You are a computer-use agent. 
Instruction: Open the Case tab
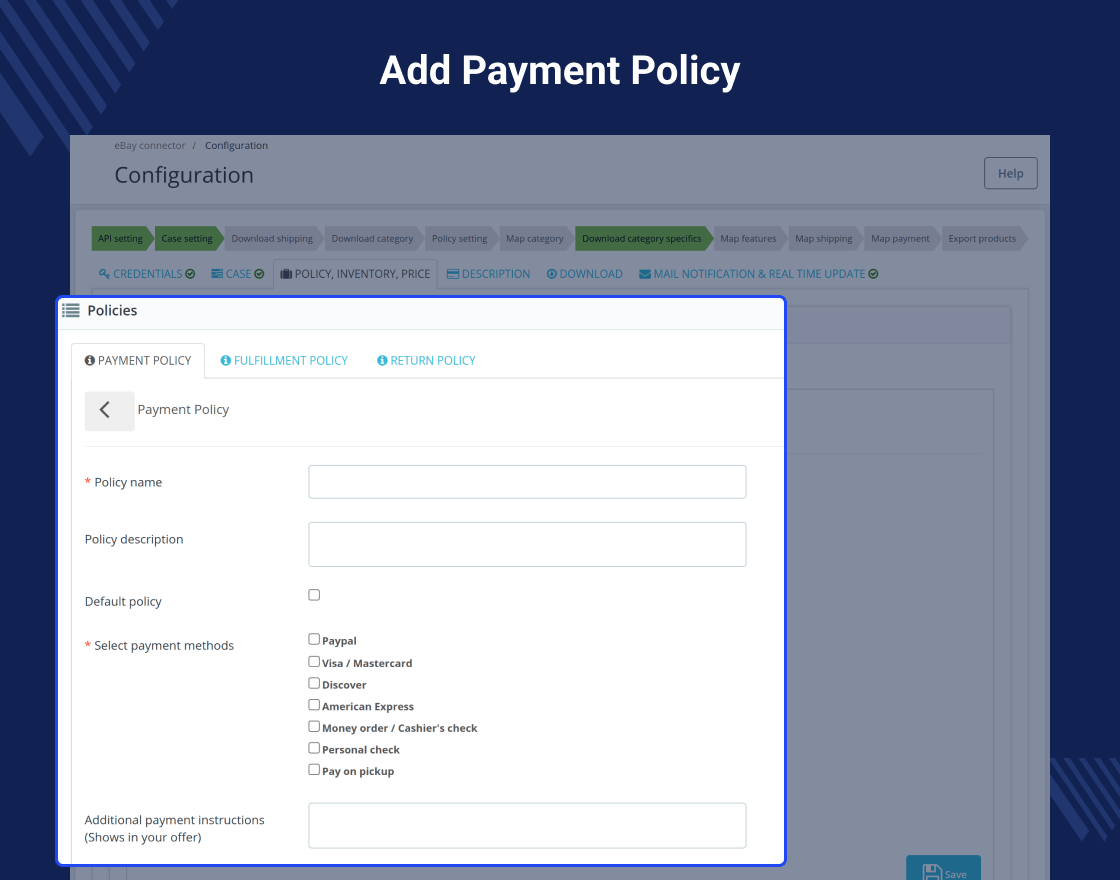pos(238,274)
